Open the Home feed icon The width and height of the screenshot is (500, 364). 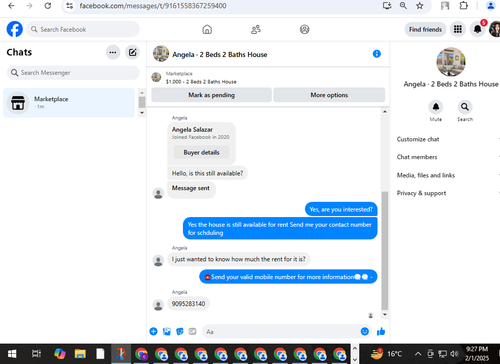207,29
